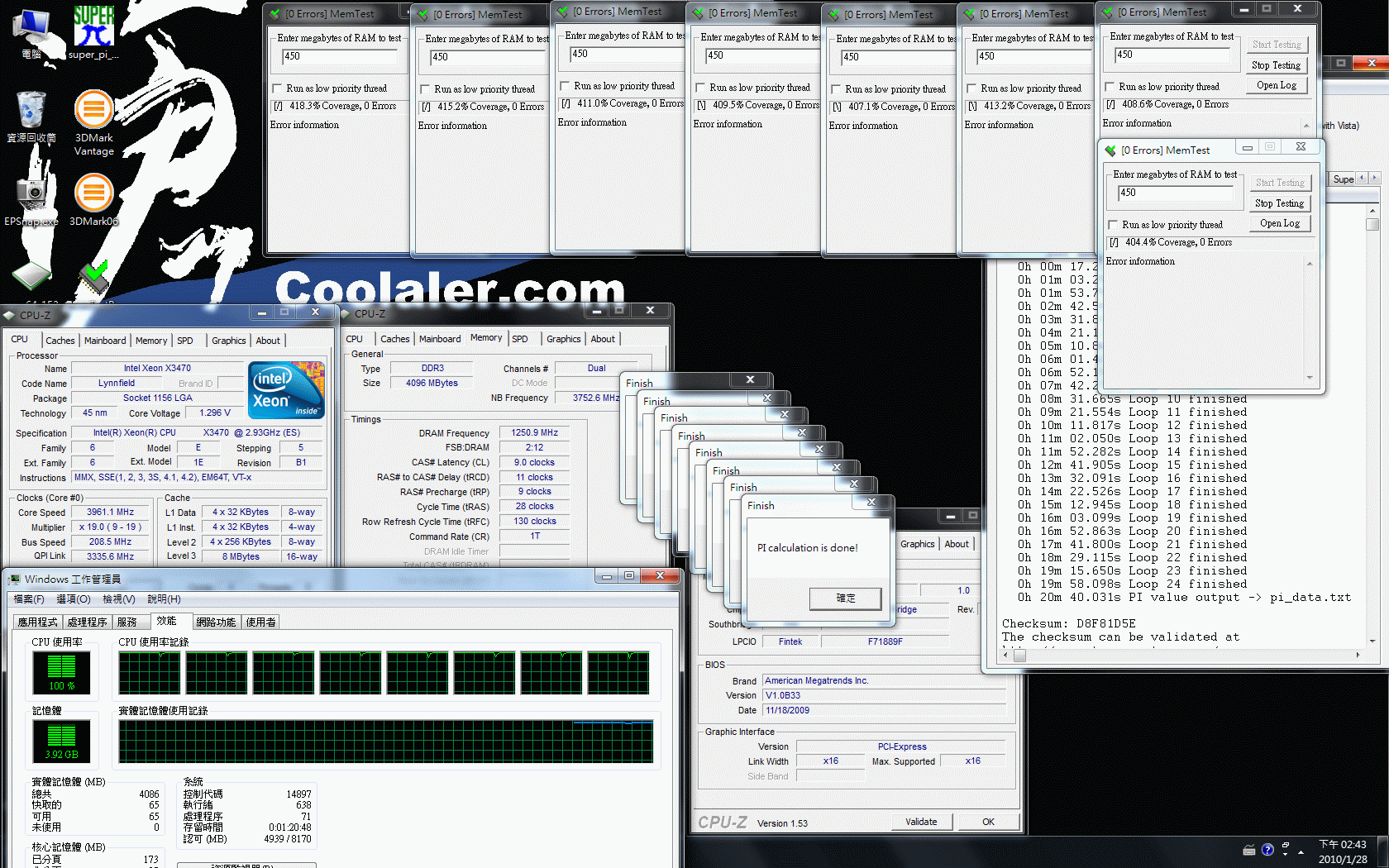
Task: Click title icon of MemTest window showing 404.4% coverage
Action: [1110, 150]
